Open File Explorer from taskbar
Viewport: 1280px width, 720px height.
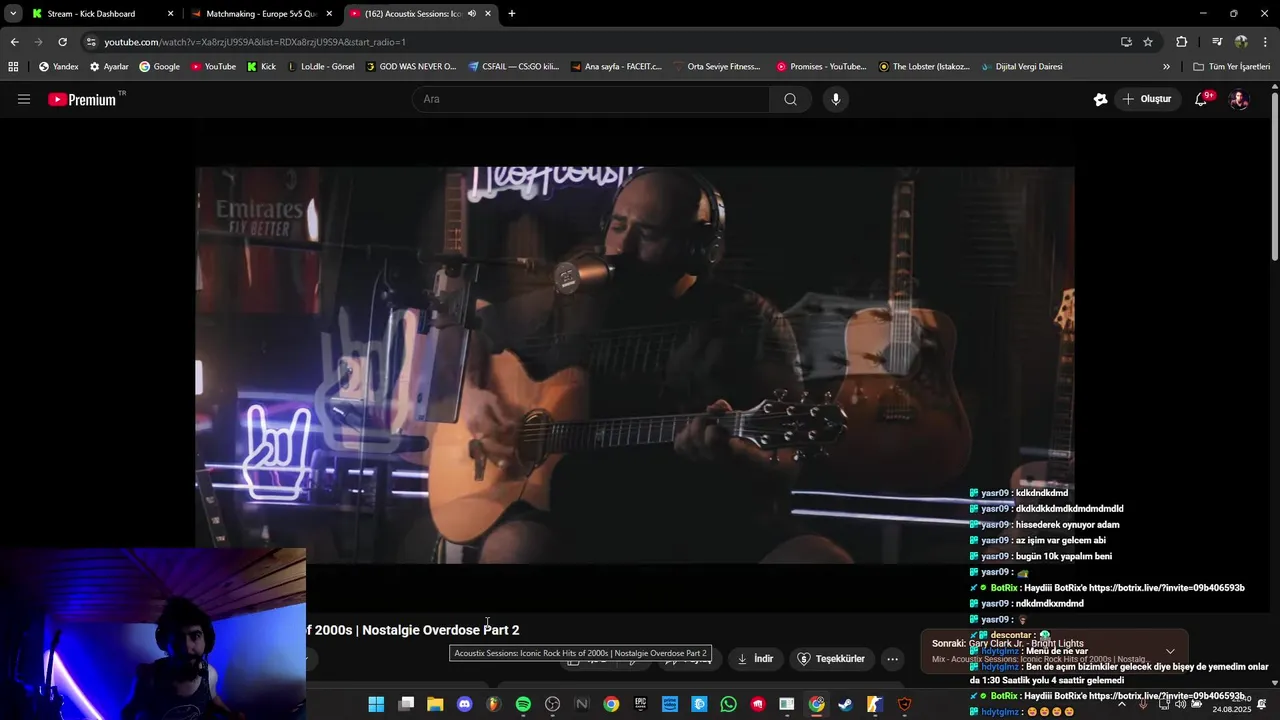435,705
